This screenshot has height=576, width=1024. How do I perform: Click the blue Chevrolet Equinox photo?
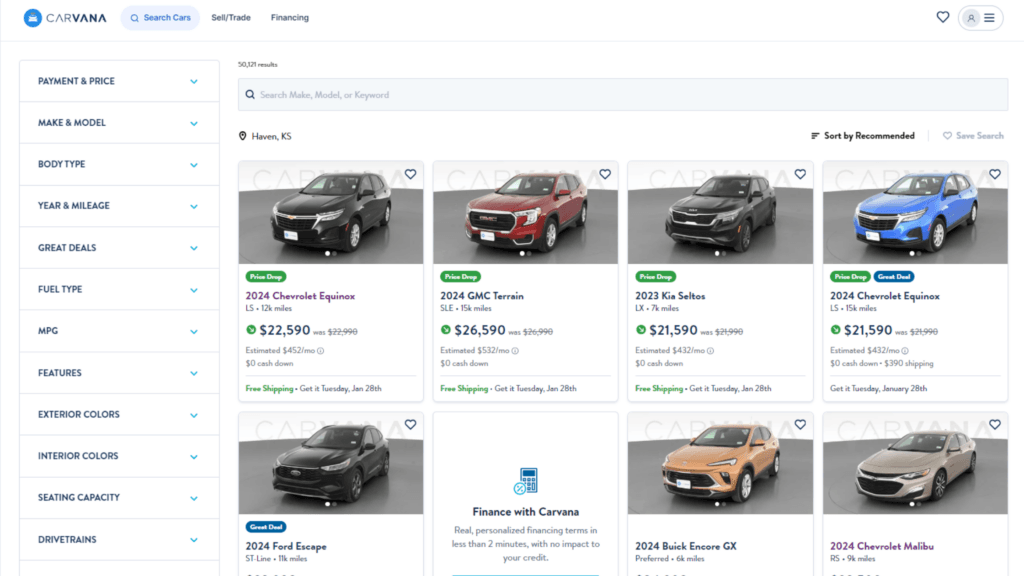click(916, 213)
